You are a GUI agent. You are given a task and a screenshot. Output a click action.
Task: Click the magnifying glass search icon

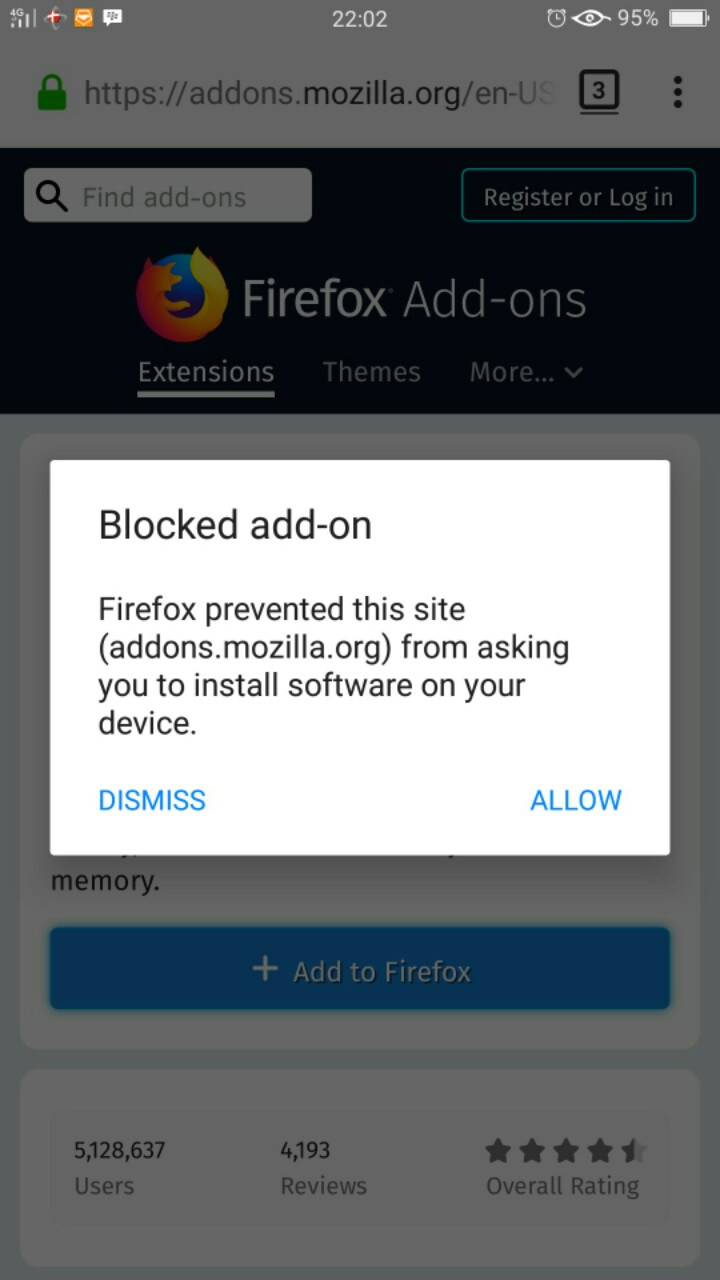51,196
